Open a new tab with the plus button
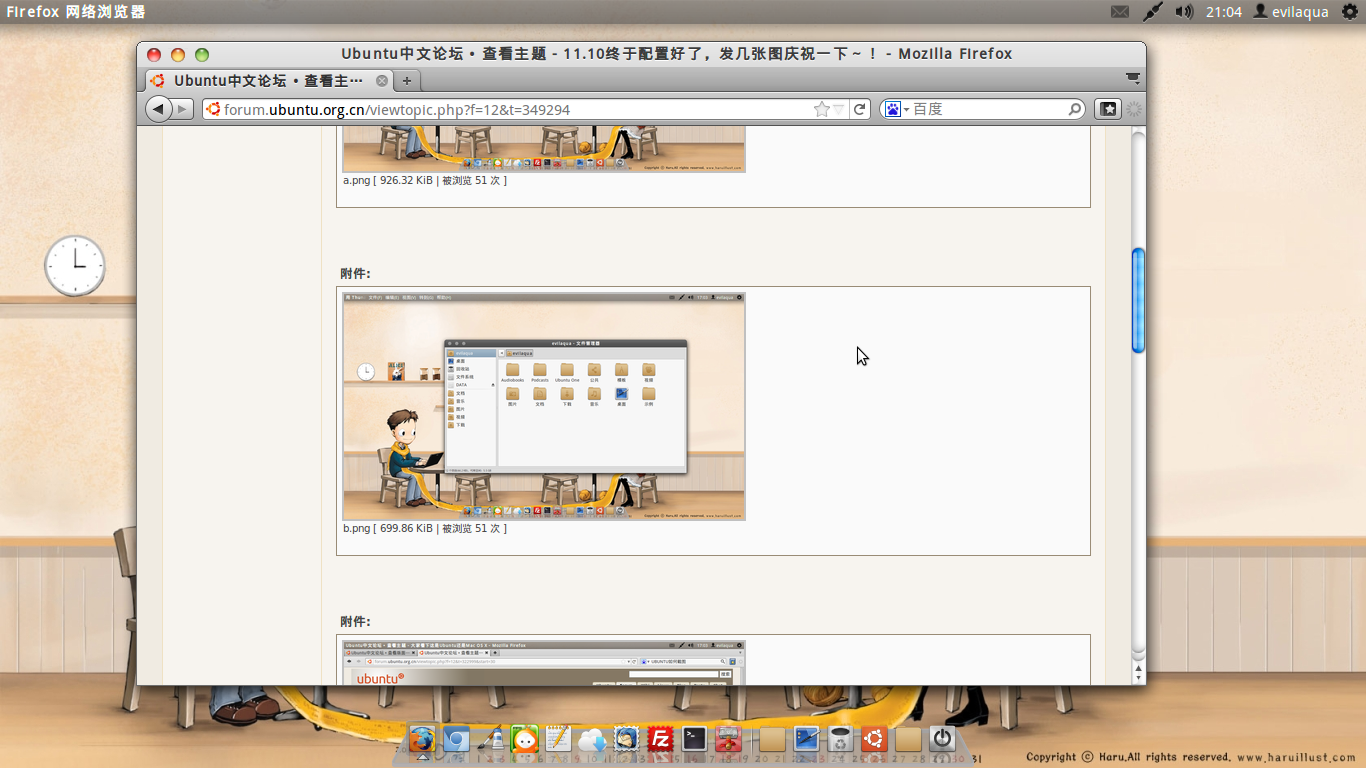 (407, 81)
